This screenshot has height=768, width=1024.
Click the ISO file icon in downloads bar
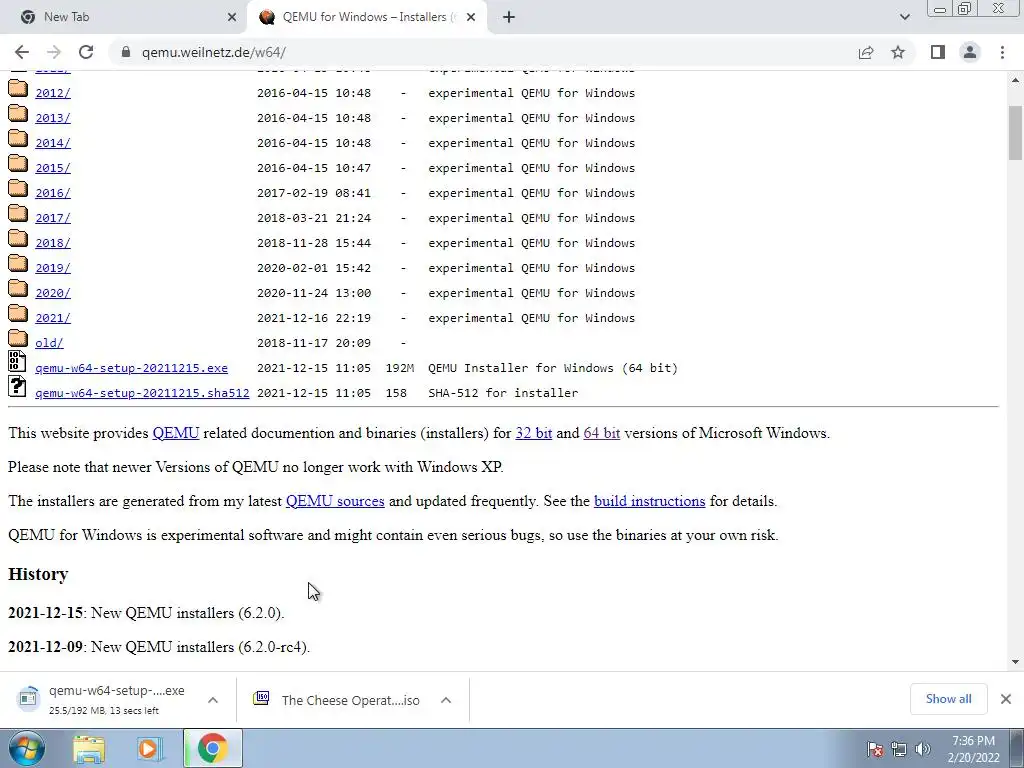tap(261, 698)
